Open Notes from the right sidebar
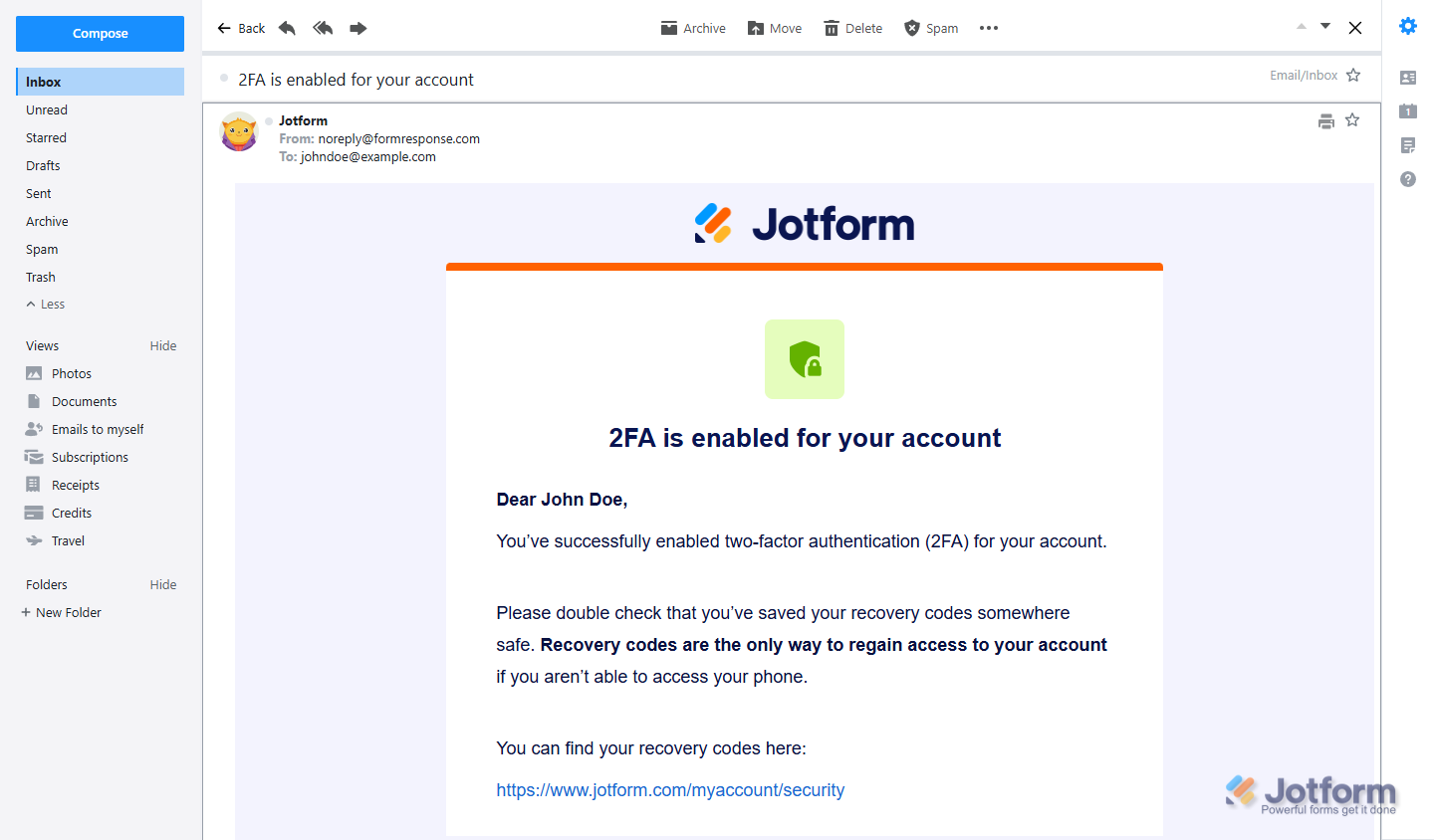The width and height of the screenshot is (1434, 840). pyautogui.click(x=1408, y=145)
